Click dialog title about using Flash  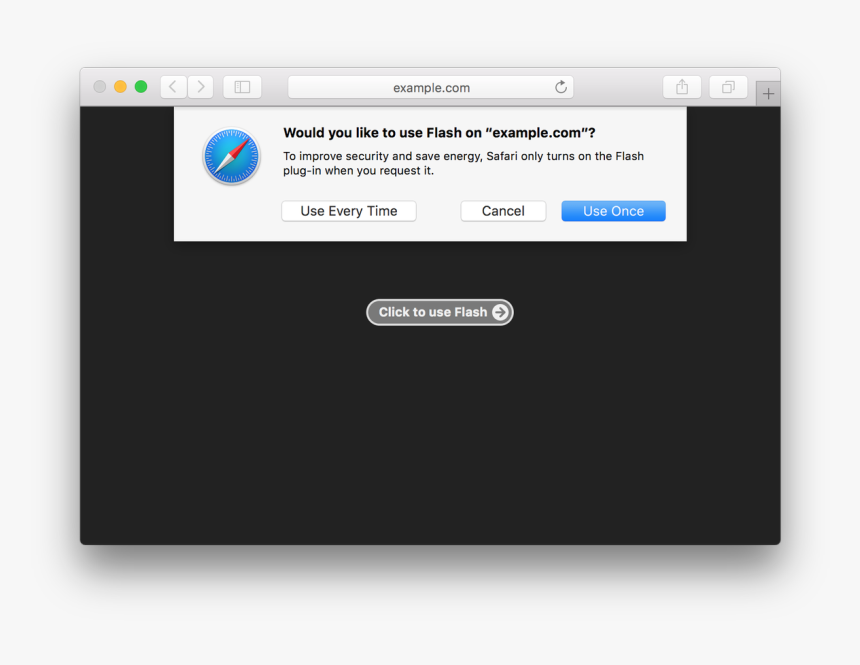(439, 133)
